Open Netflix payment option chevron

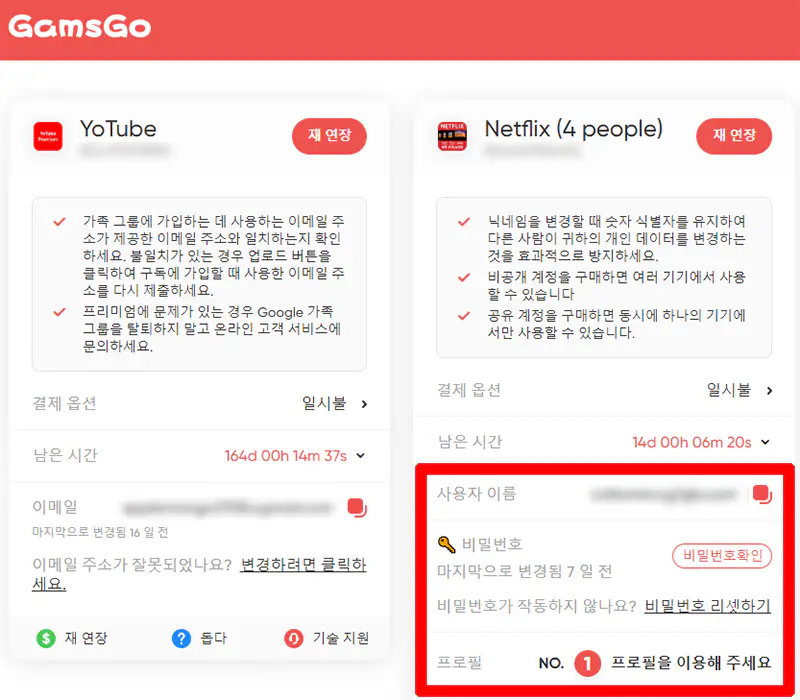(769, 391)
